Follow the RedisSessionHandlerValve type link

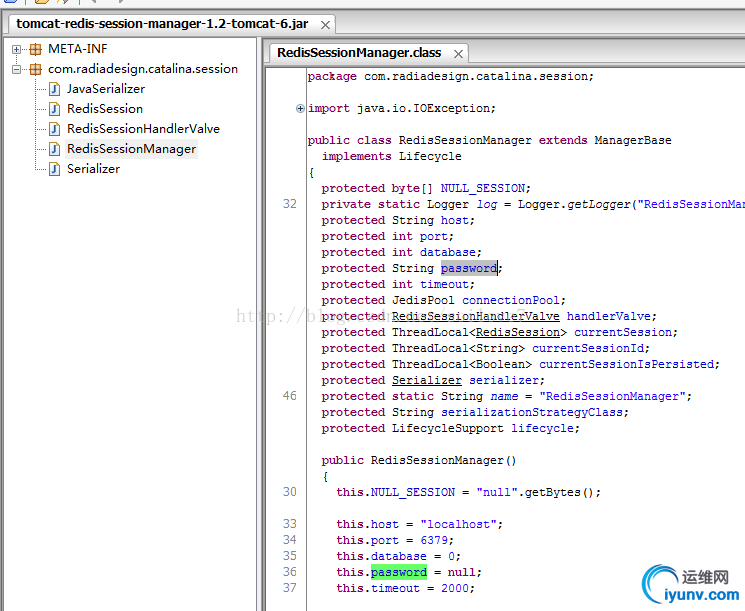tap(476, 316)
